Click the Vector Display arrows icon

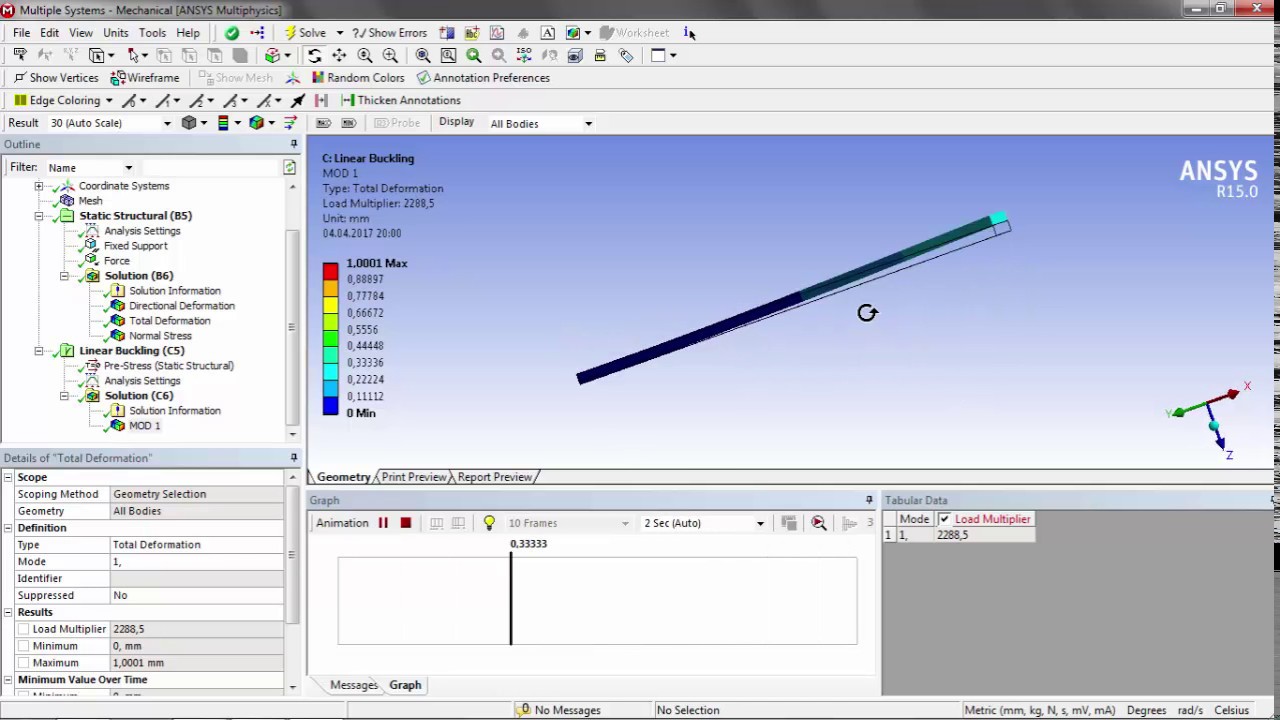[290, 123]
